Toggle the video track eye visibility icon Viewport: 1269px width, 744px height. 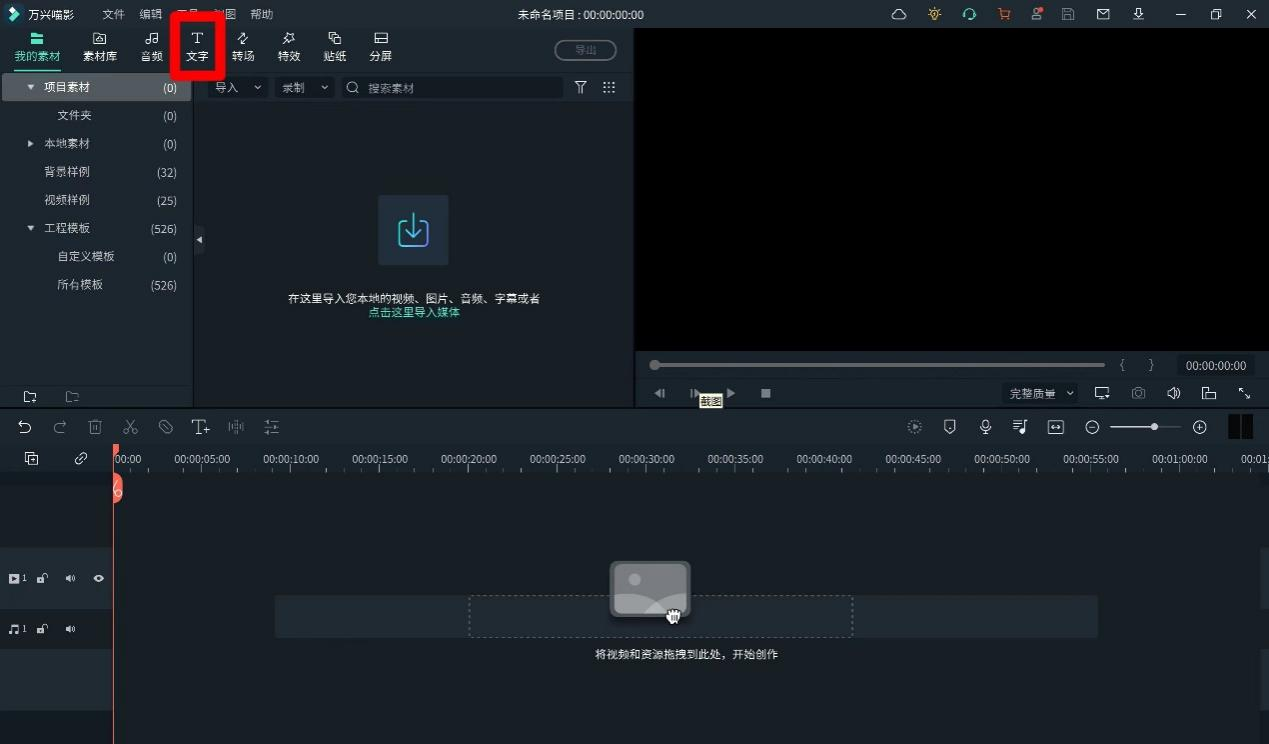98,578
